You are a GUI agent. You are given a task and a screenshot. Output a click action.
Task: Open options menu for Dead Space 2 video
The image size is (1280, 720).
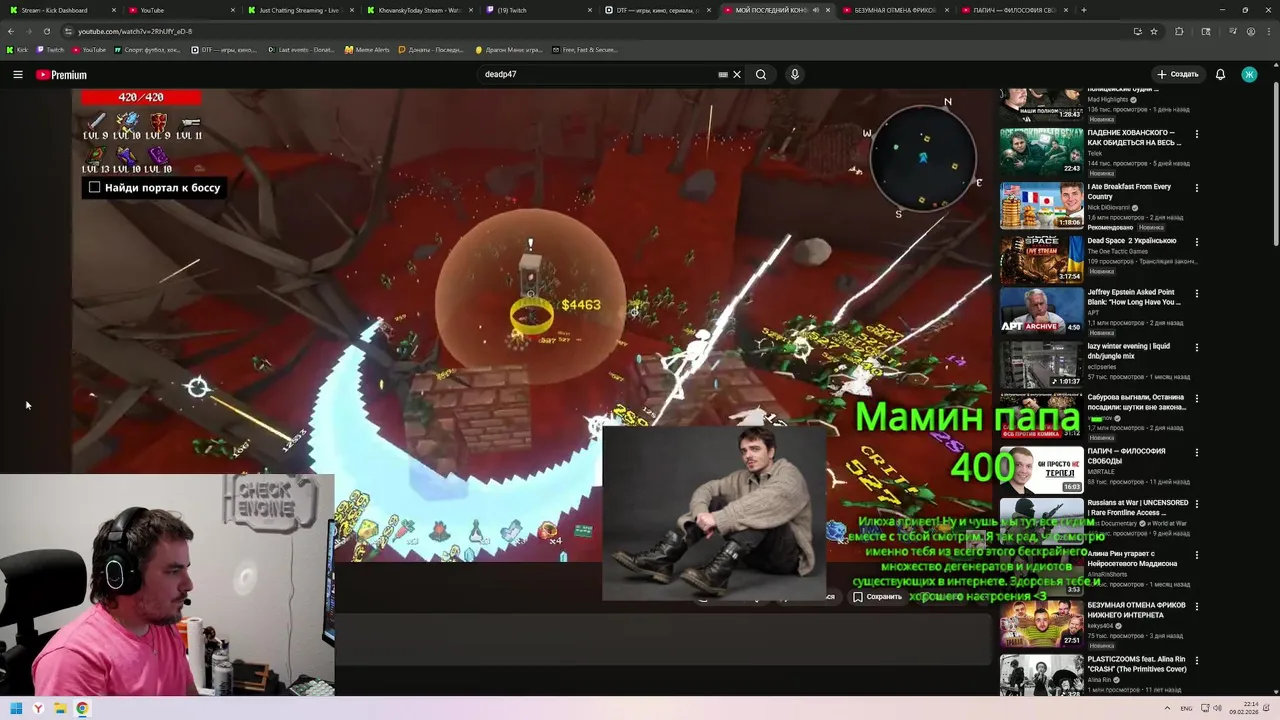click(x=1196, y=242)
